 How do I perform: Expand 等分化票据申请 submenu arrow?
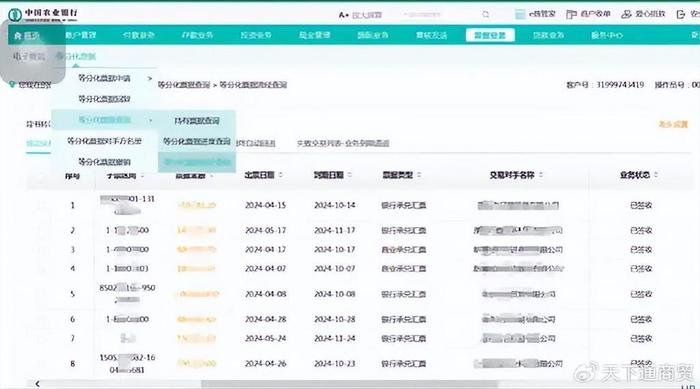150,78
